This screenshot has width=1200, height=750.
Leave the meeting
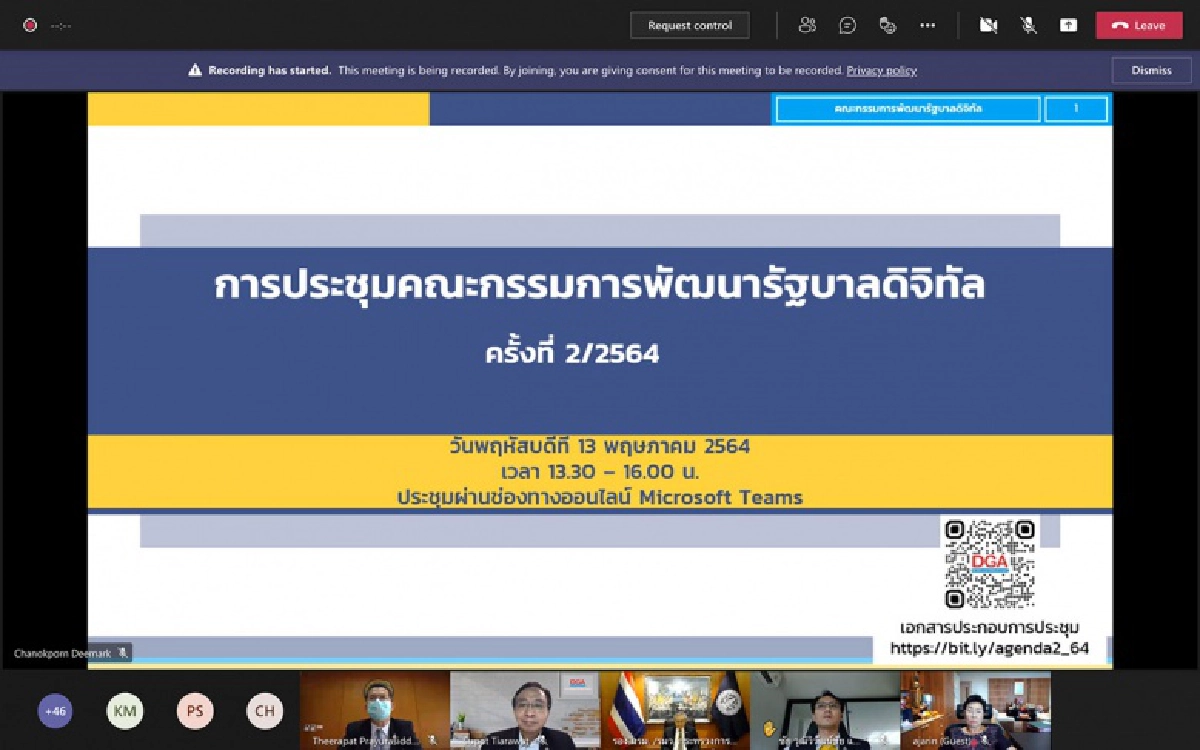tap(1139, 26)
